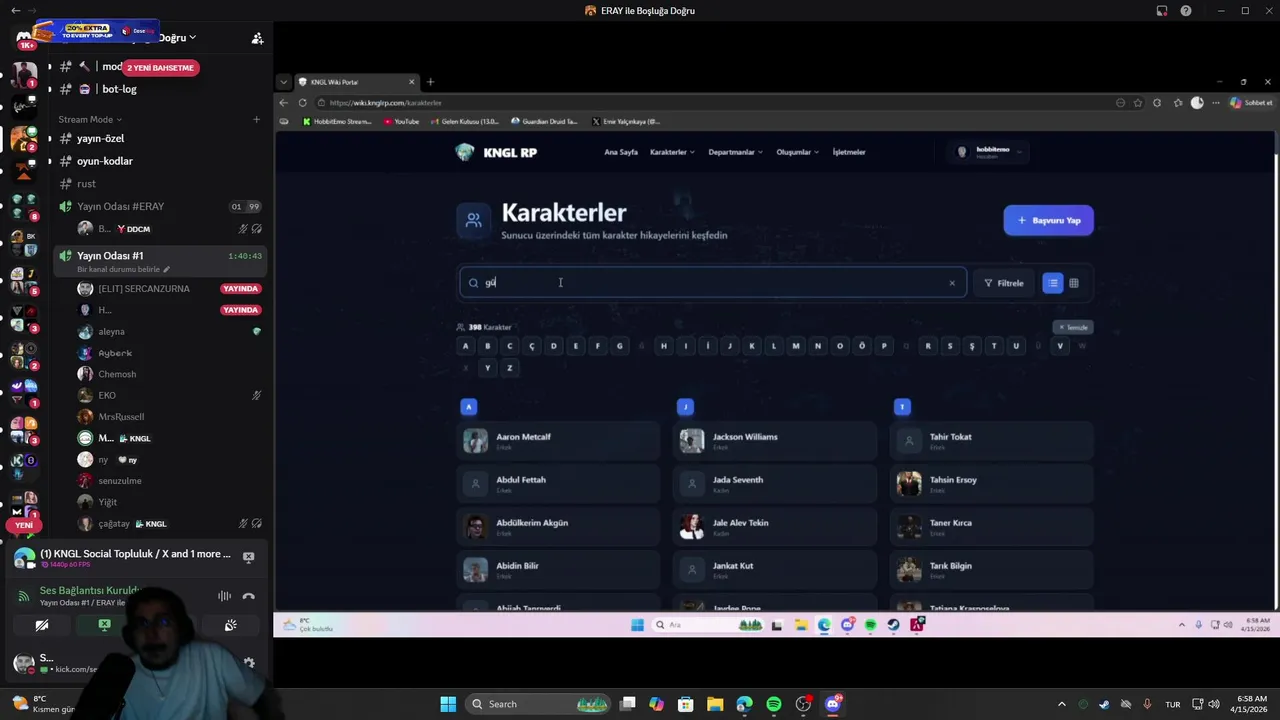This screenshot has width=1280, height=720.
Task: Toggle the Discord camera button
Action: point(41,625)
